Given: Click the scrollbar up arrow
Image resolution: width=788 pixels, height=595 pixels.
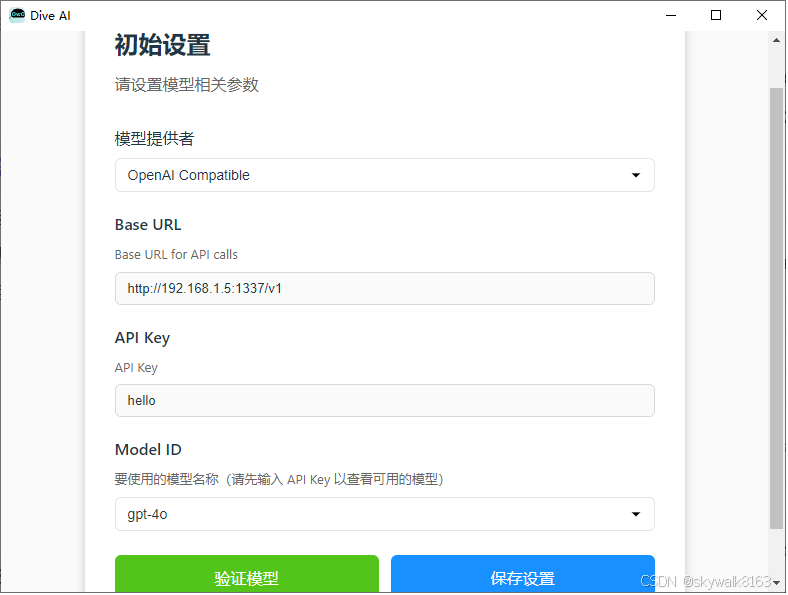Looking at the screenshot, I should (x=776, y=40).
